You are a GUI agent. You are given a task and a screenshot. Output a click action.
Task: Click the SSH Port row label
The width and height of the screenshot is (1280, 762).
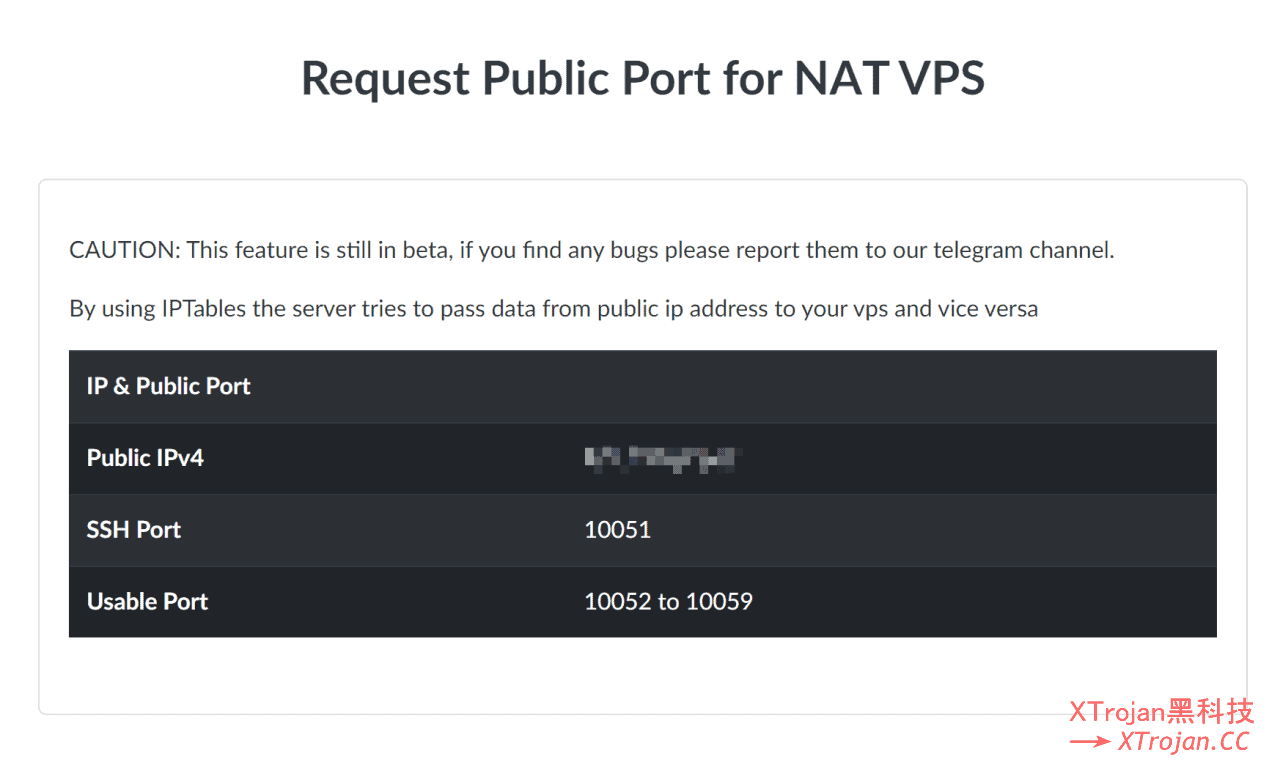(x=133, y=530)
